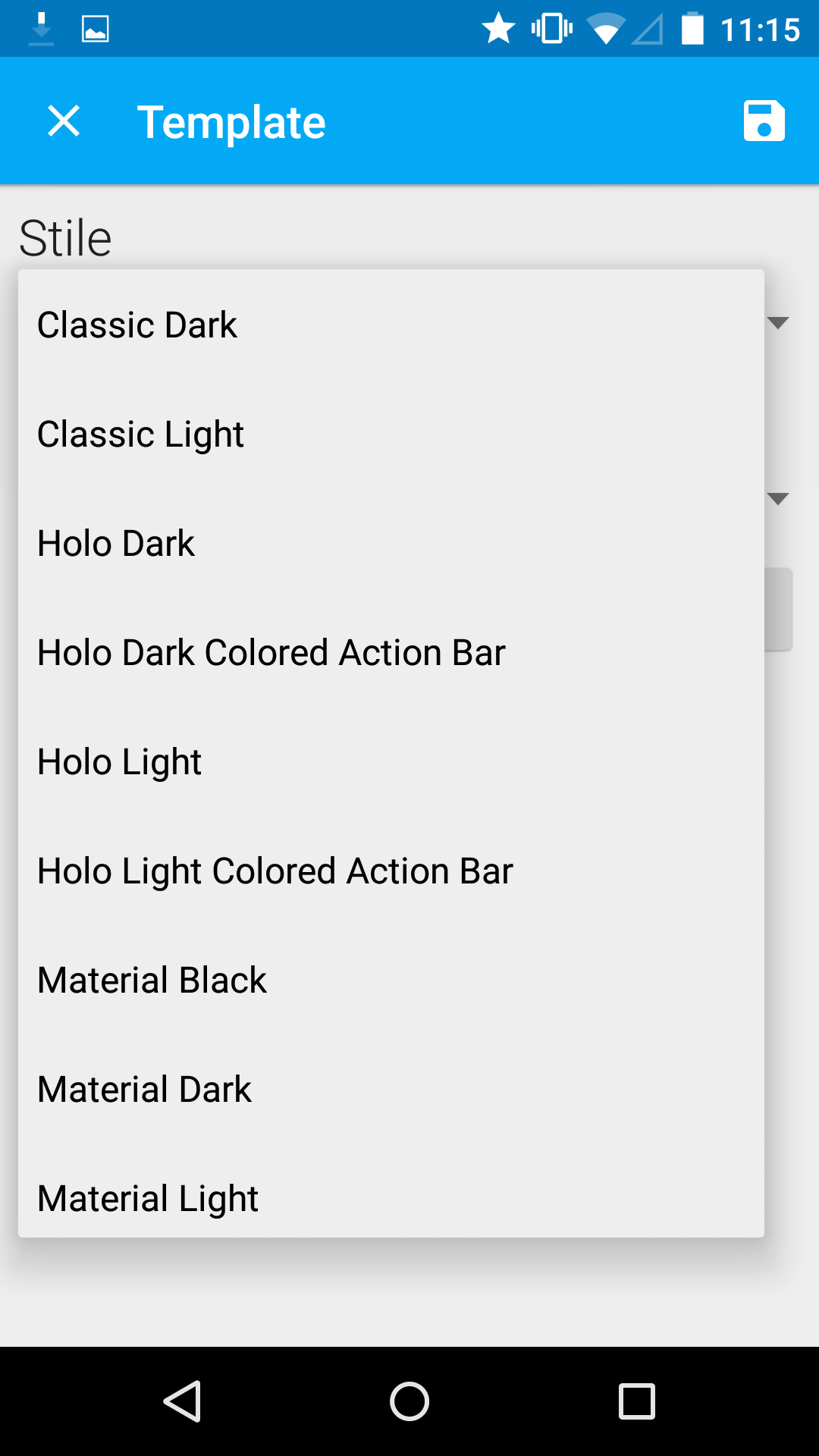Viewport: 819px width, 1456px height.
Task: Go back using the Android back button
Action: [x=182, y=1401]
